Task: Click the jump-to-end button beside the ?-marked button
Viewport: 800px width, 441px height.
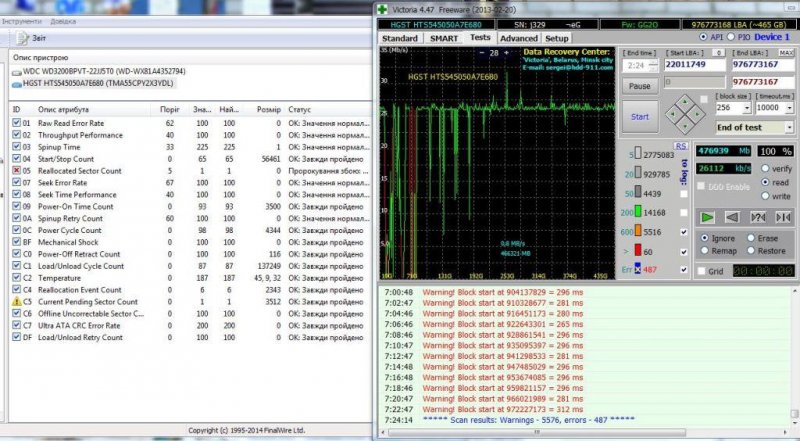Action: 783,217
